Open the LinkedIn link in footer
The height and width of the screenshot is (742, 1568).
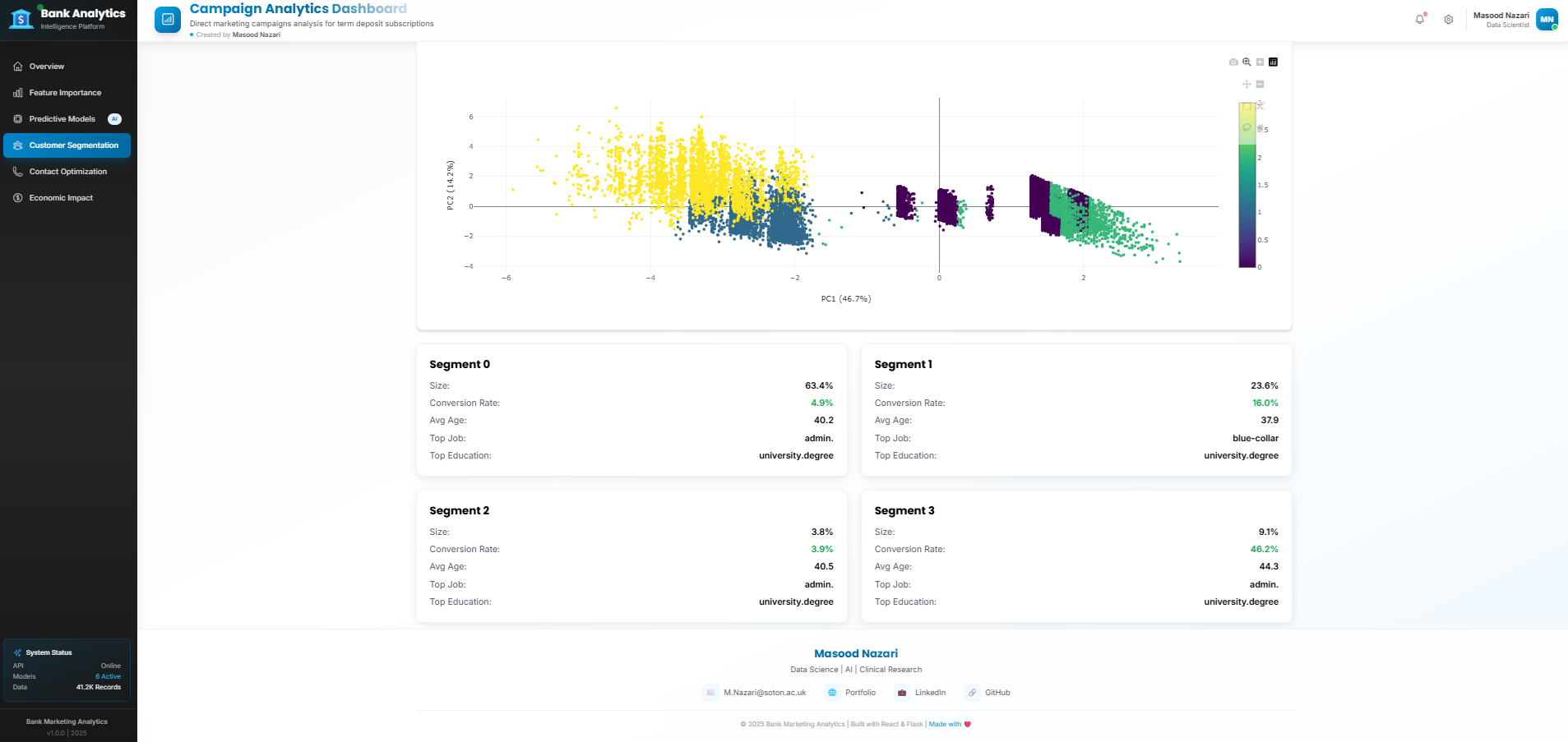pos(922,693)
